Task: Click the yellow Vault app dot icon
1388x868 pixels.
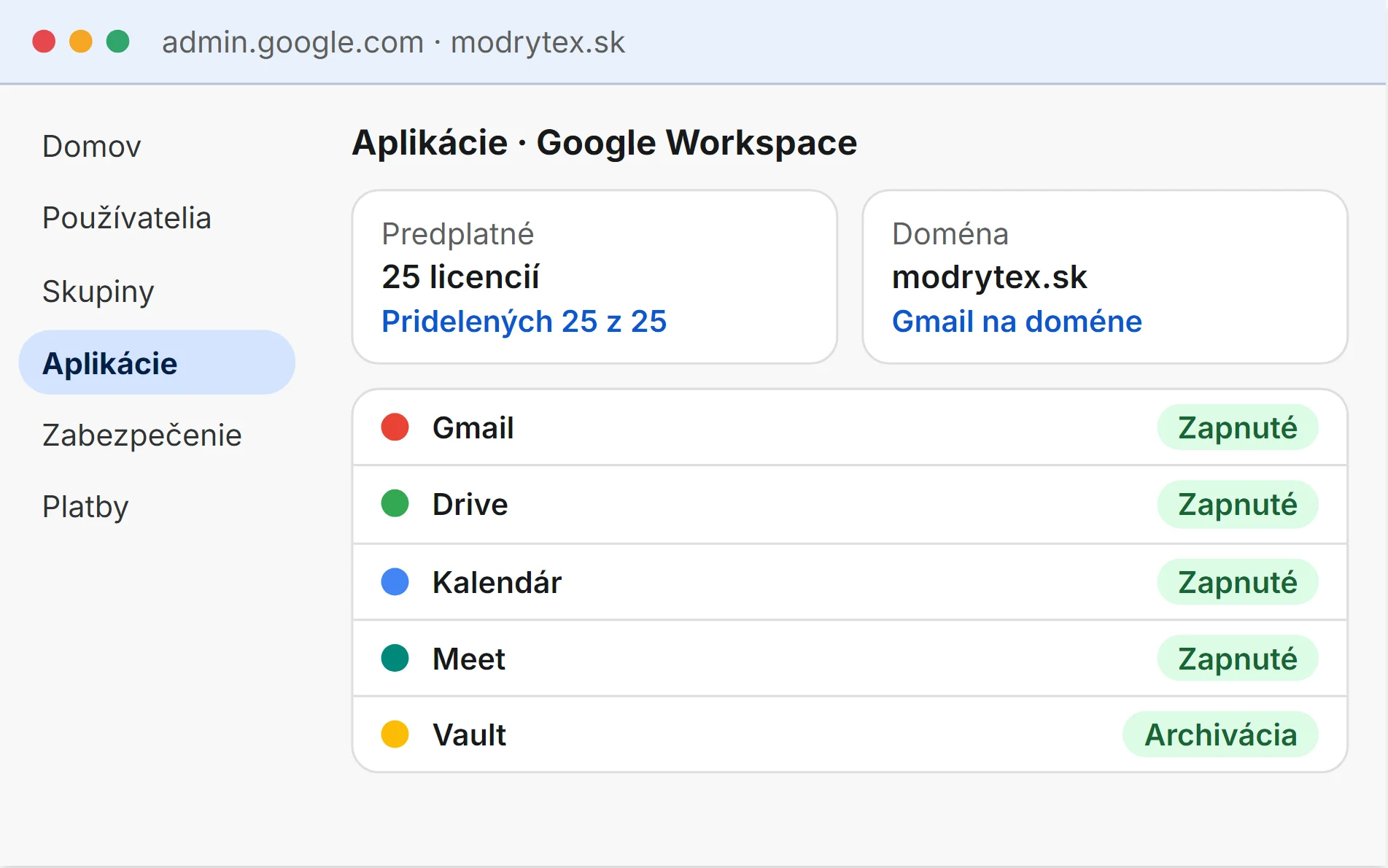Action: (x=395, y=734)
